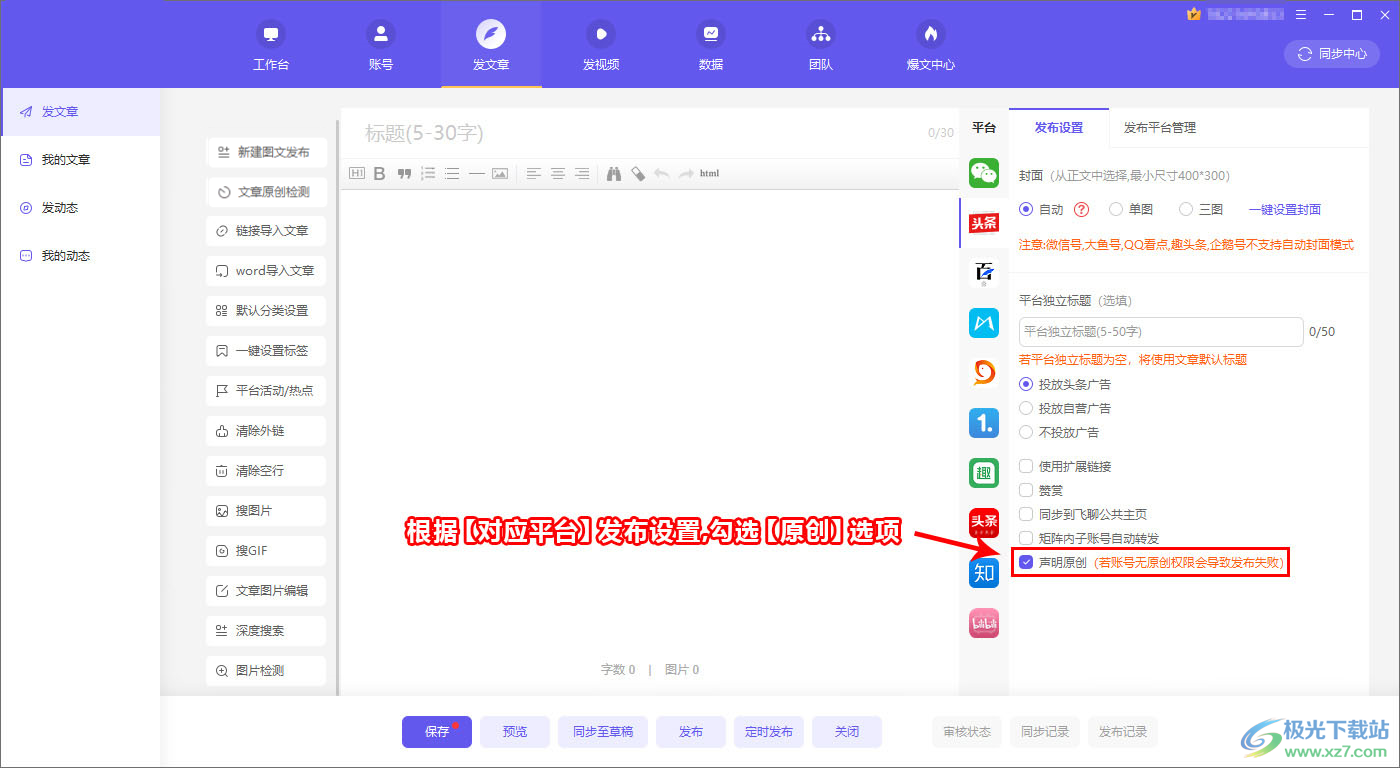
Task: Choose 不投放广告 option
Action: coord(1025,432)
